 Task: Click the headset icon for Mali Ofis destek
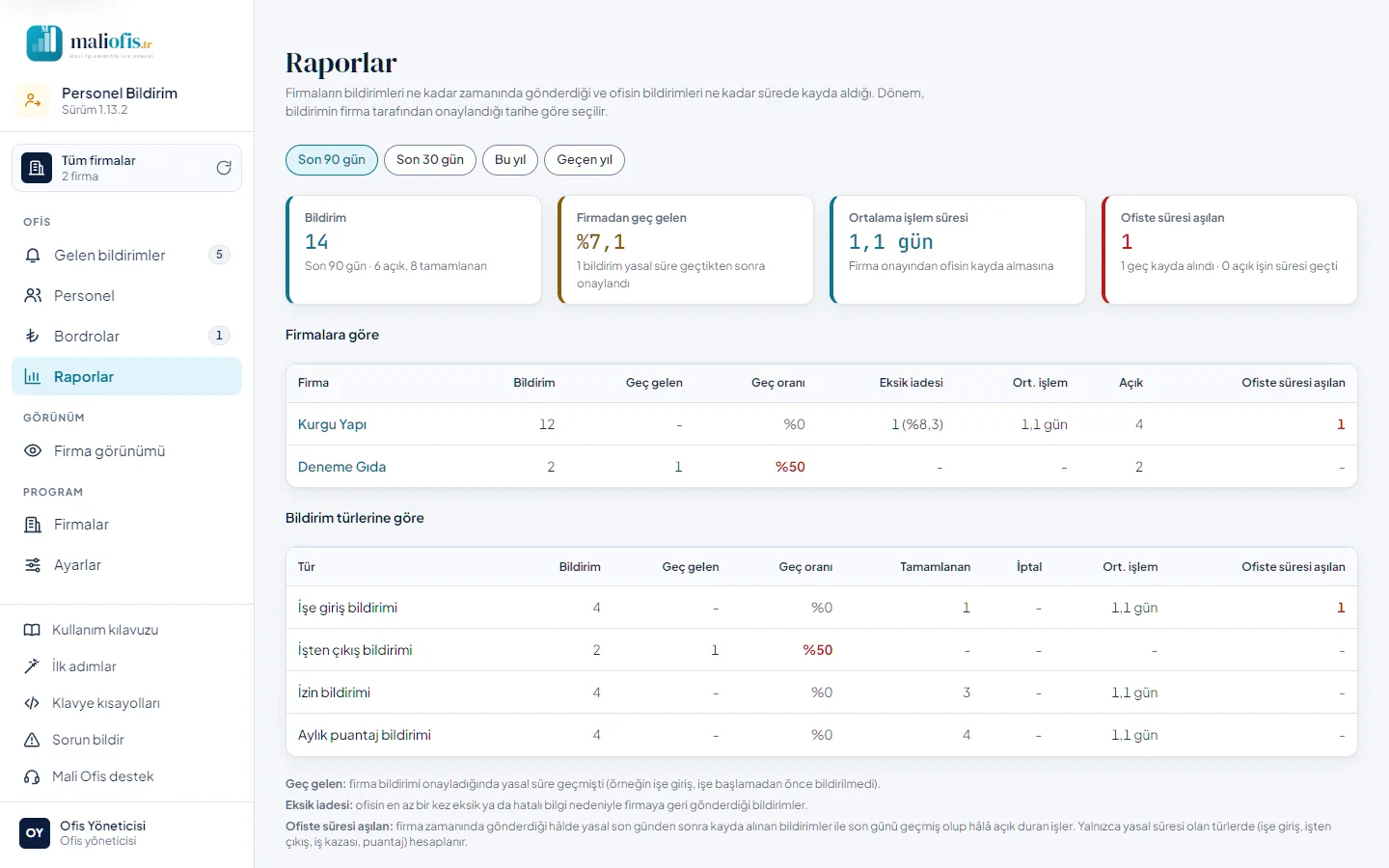point(32,776)
